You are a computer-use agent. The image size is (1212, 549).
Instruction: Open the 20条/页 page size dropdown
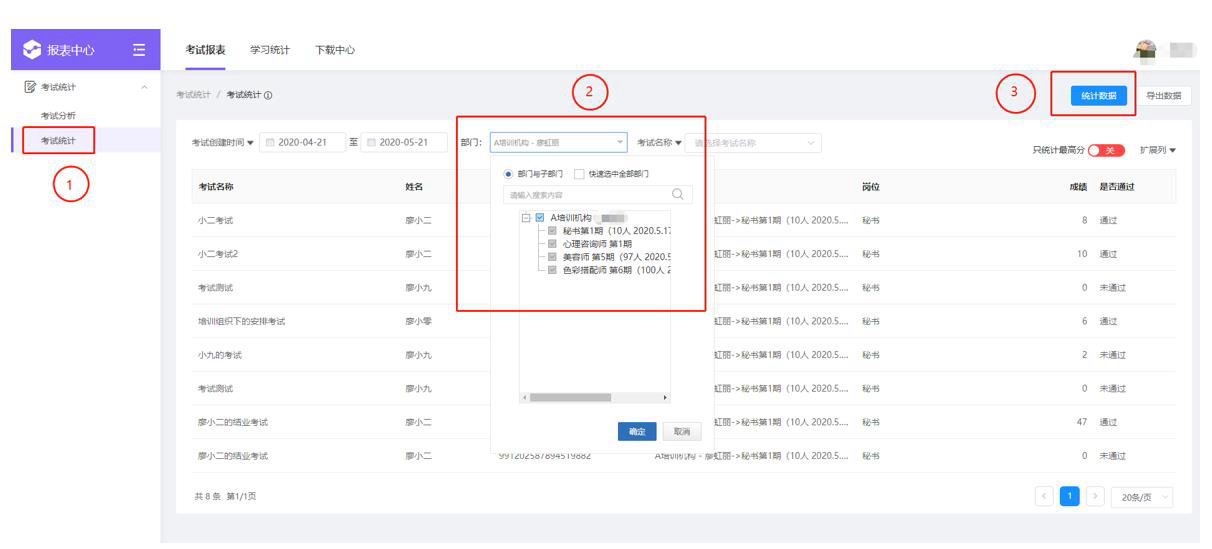coord(1141,497)
